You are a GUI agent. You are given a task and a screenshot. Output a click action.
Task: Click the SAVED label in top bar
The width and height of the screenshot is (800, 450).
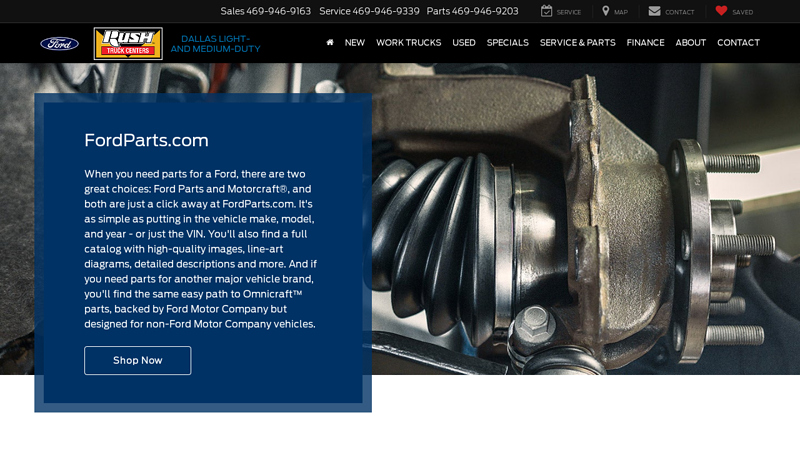(x=742, y=12)
